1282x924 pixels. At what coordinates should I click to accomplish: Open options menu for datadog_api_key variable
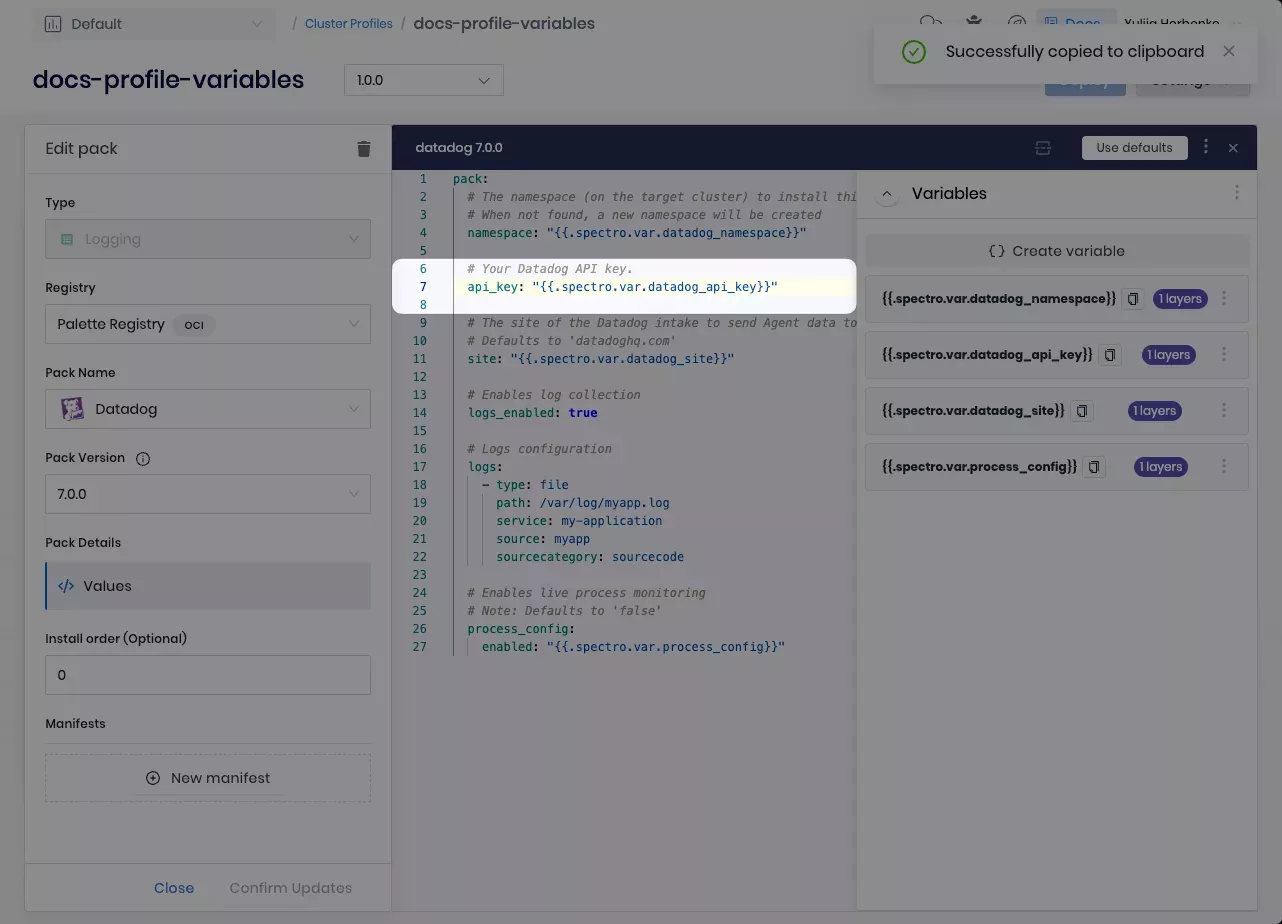1224,355
